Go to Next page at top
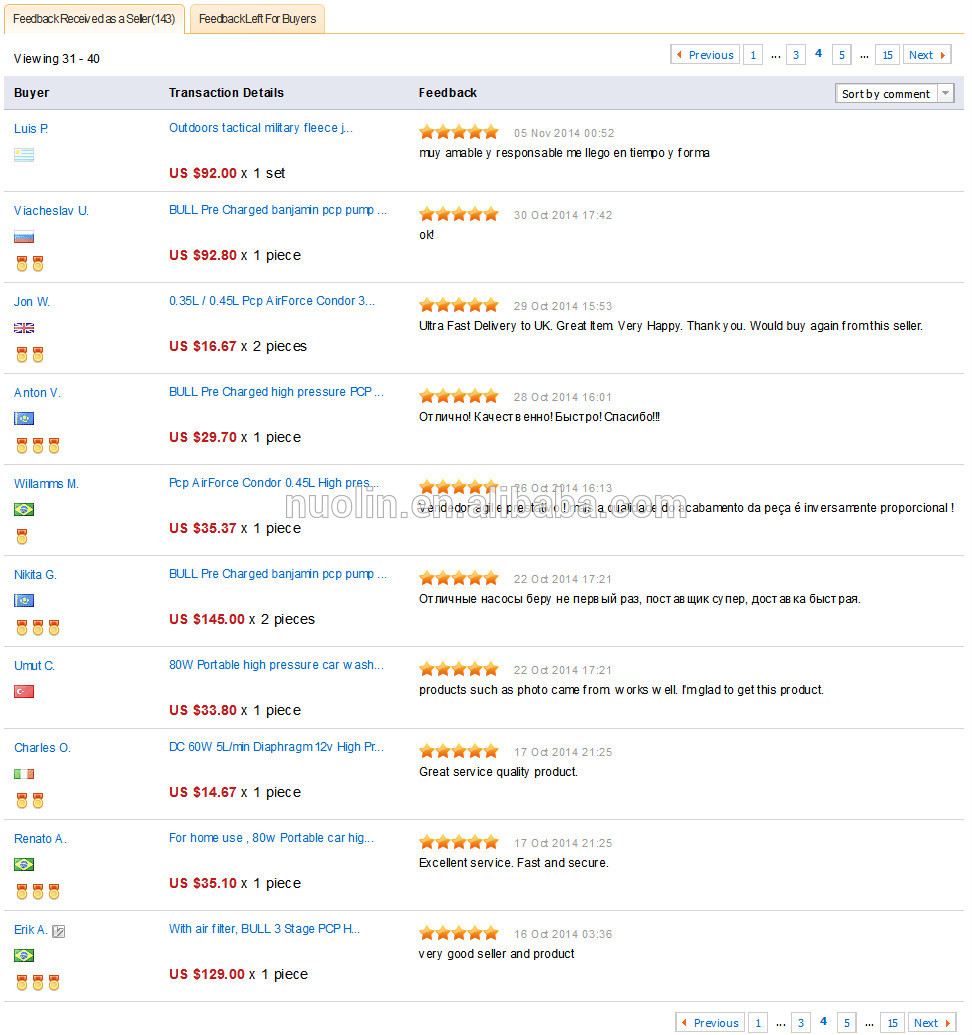The image size is (972, 1035). (928, 55)
